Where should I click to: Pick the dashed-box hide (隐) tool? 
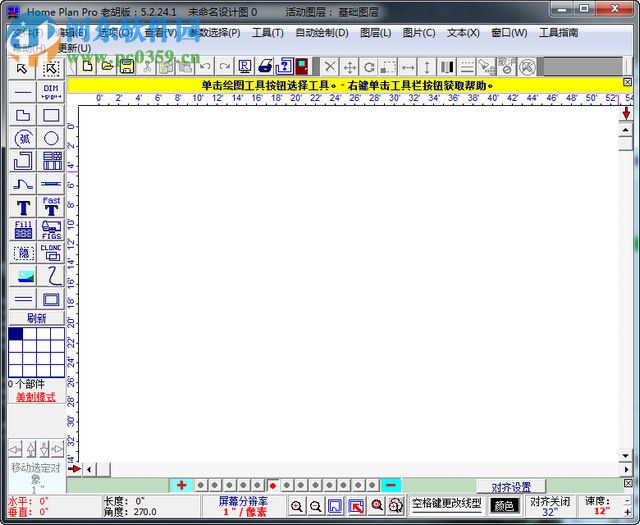pos(22,253)
